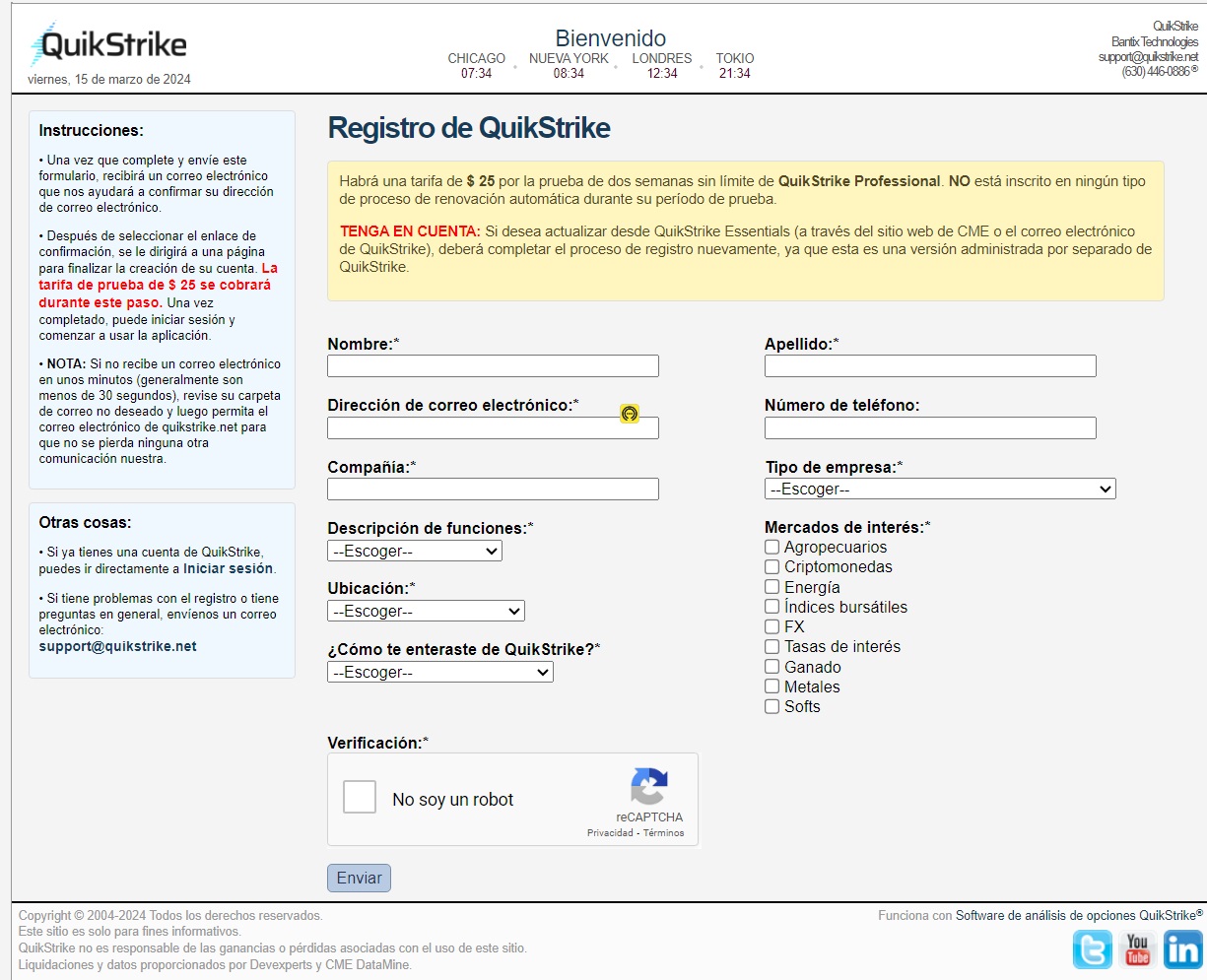Screen dimensions: 1207x980
Task: Enable the Softs checkbox
Action: pos(772,706)
